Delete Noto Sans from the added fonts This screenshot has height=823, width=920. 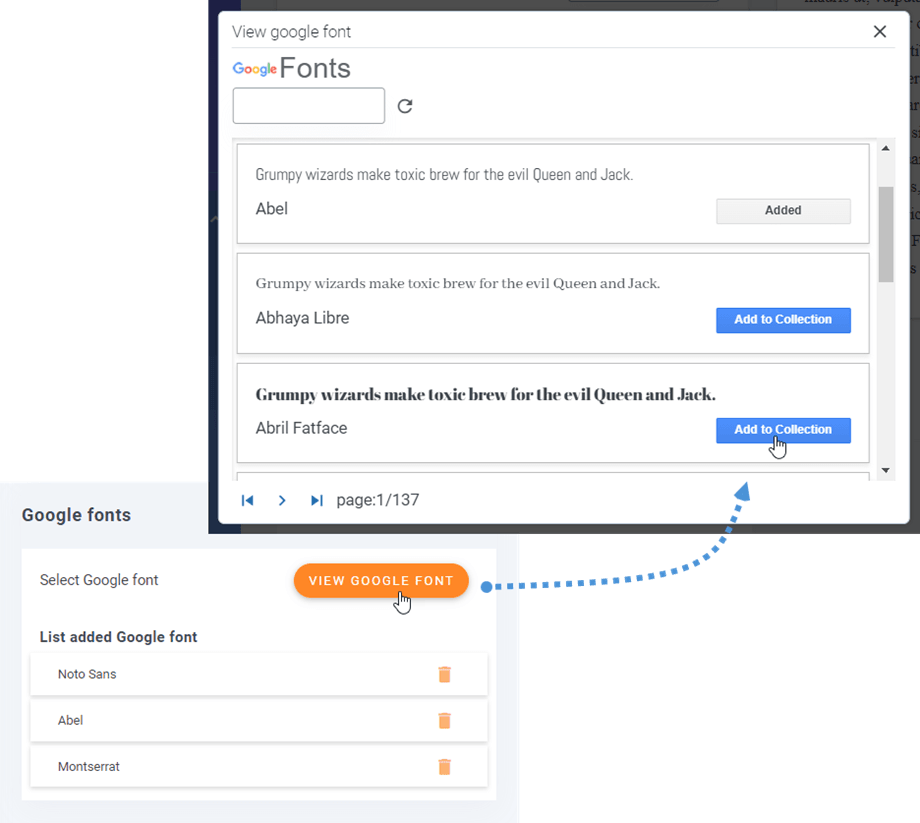coord(445,674)
